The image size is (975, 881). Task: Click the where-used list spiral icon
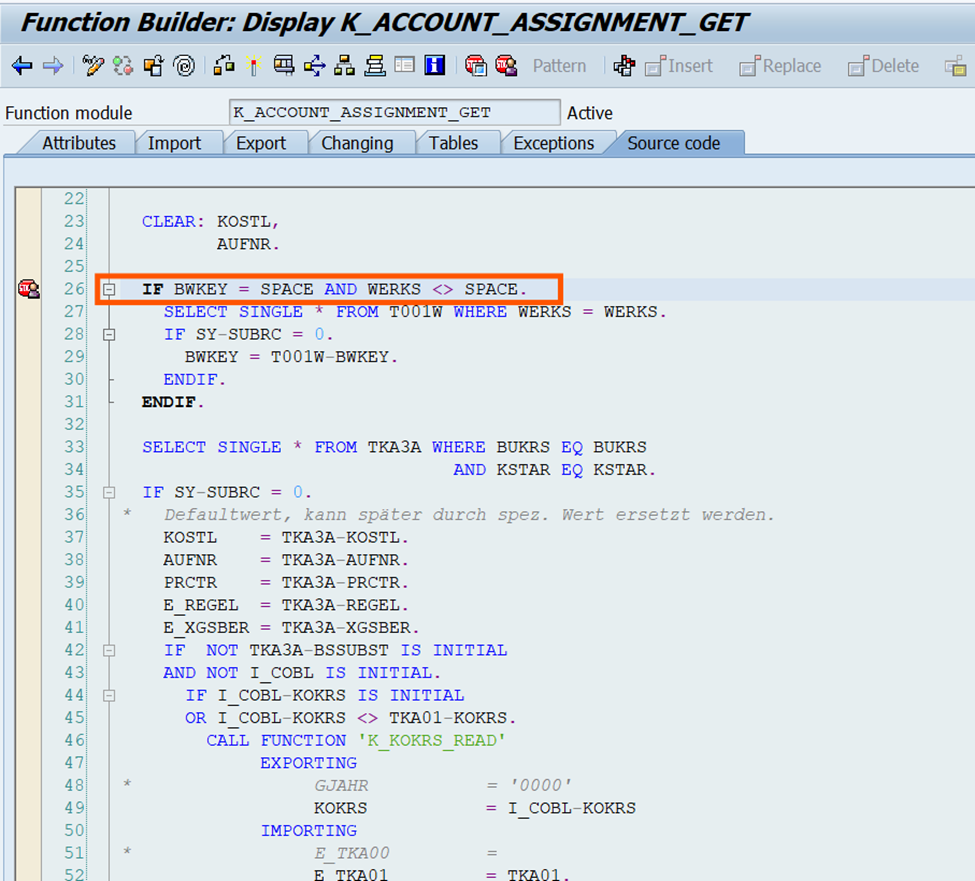[183, 66]
